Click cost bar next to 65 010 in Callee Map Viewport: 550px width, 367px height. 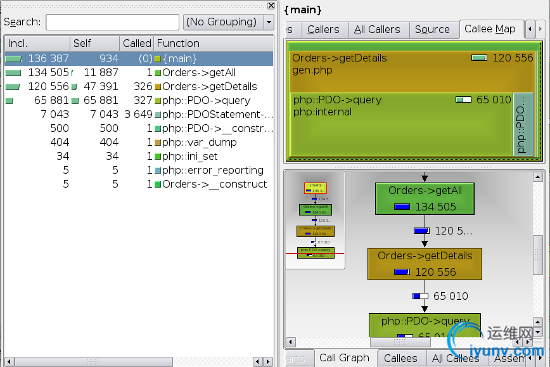point(463,100)
